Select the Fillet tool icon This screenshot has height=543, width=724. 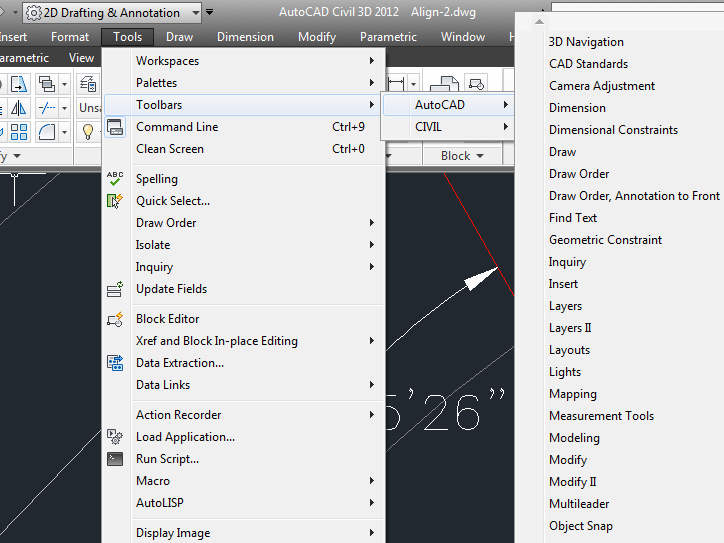tap(47, 132)
